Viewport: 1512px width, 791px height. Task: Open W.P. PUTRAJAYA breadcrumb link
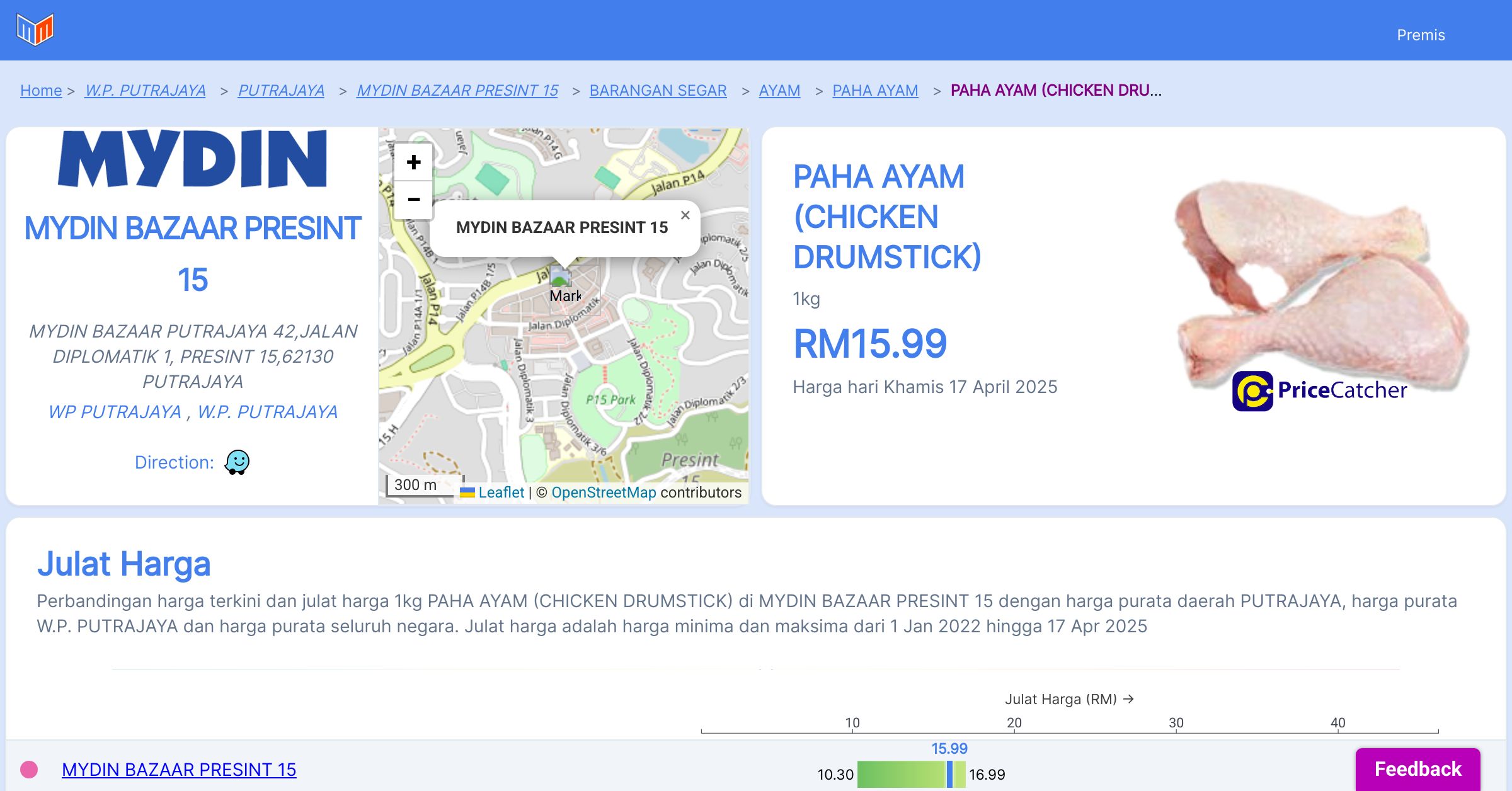(146, 91)
